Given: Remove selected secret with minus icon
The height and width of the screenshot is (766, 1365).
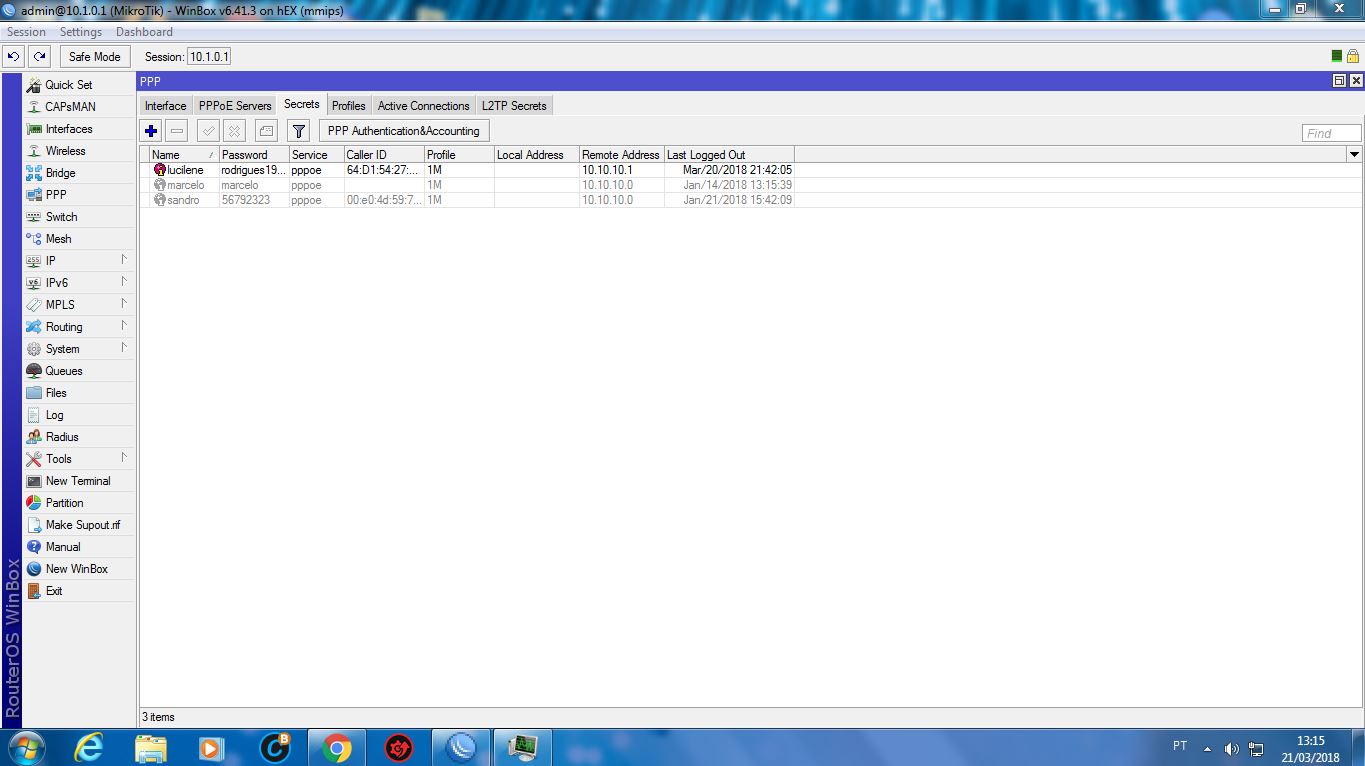Looking at the screenshot, I should (177, 131).
